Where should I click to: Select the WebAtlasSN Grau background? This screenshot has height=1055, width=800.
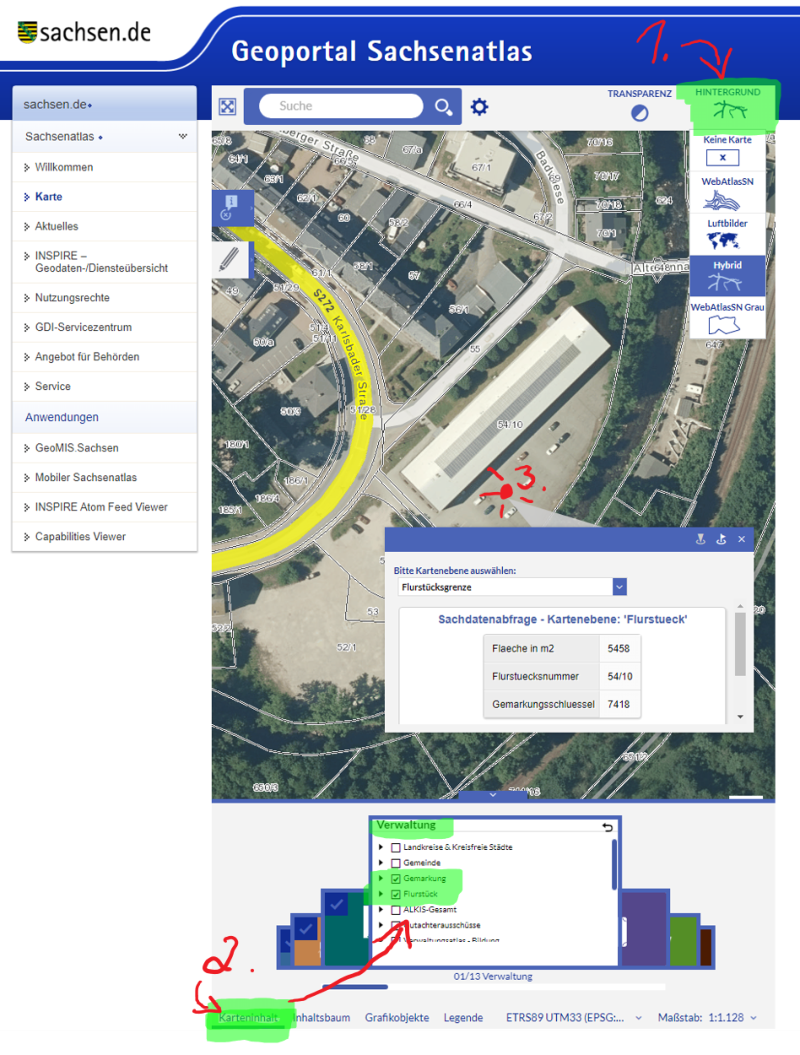[728, 317]
